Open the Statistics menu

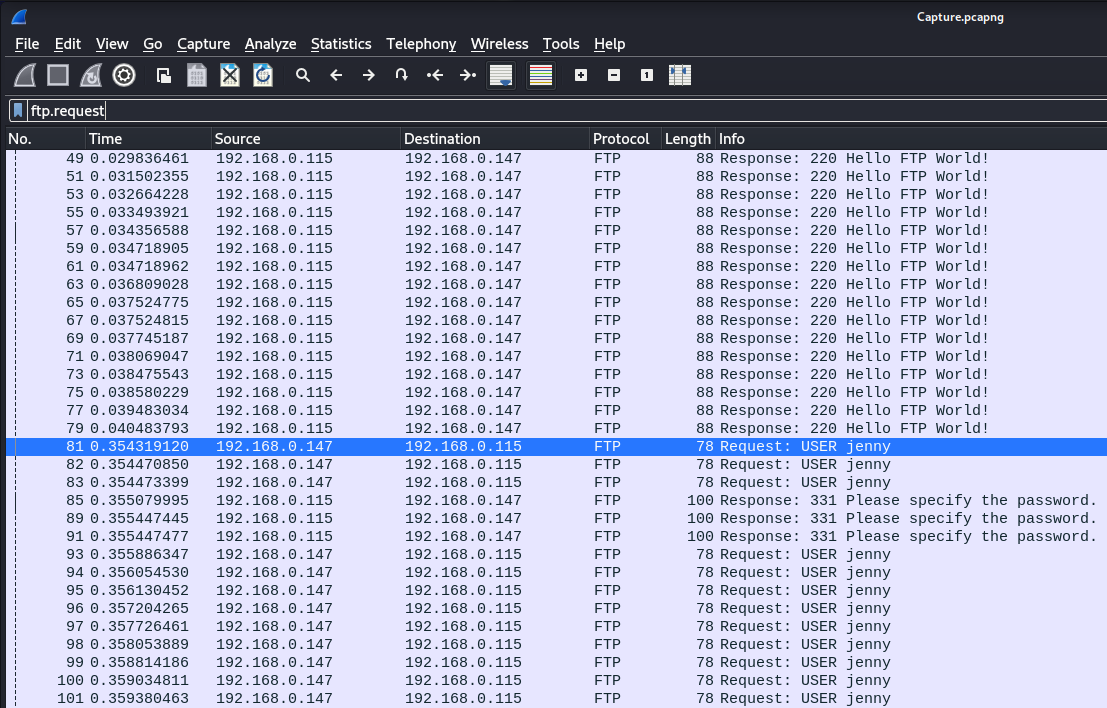point(341,44)
